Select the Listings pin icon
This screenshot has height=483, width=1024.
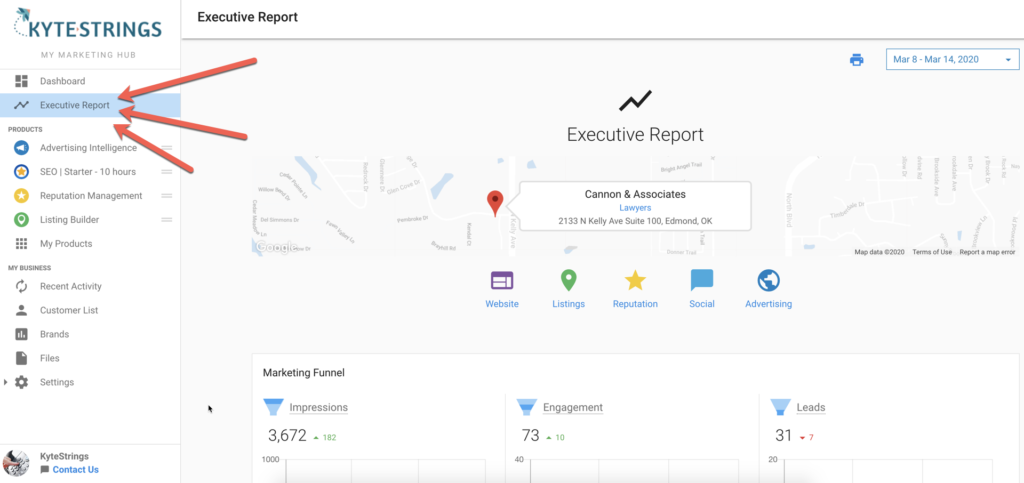pyautogui.click(x=568, y=281)
